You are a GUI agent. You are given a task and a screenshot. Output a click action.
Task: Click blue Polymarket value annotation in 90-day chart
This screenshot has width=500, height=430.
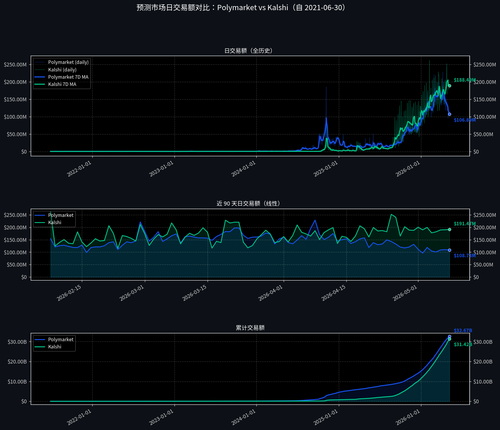[465, 256]
